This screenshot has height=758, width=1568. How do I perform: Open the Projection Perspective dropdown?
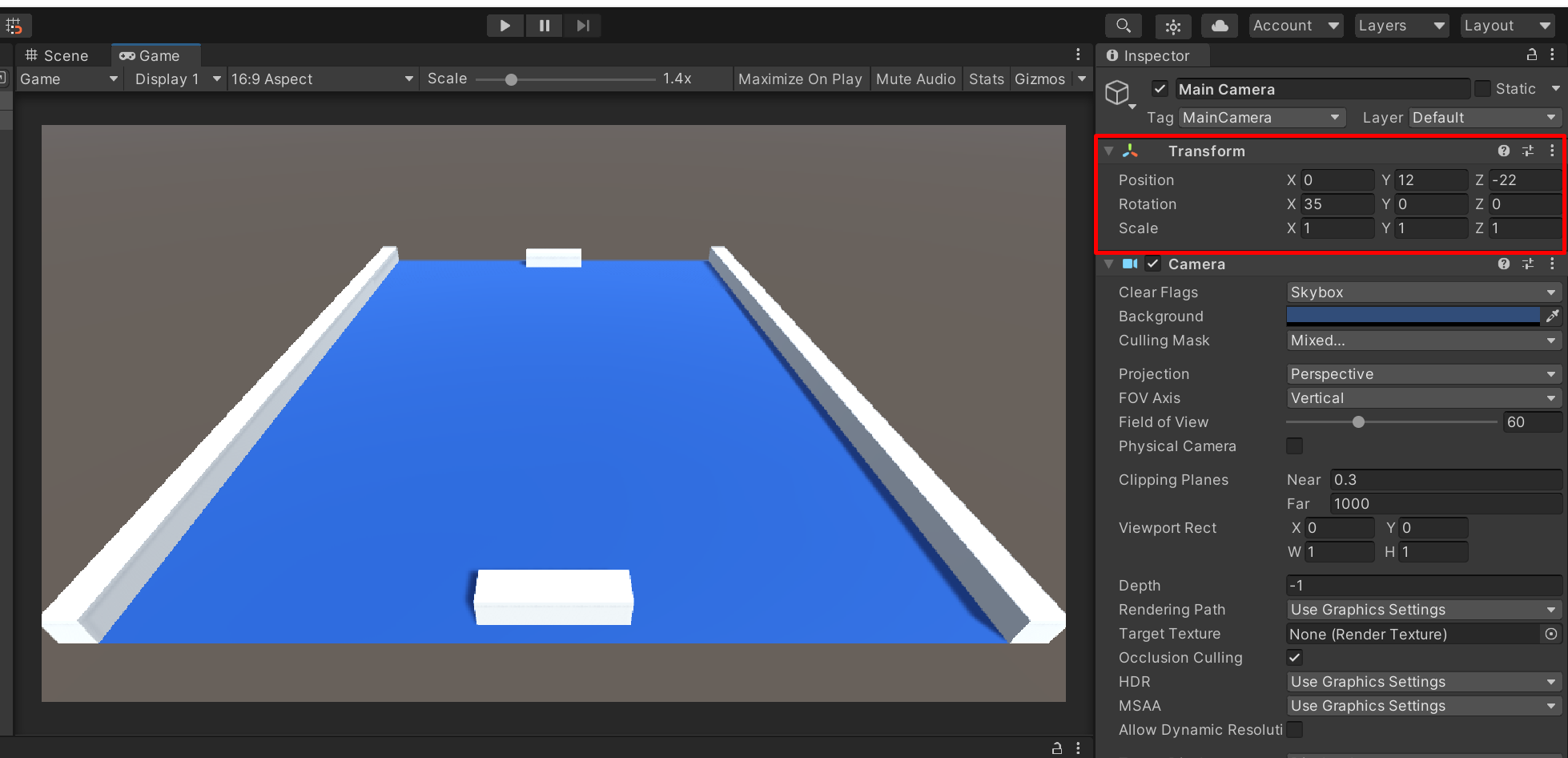[1424, 374]
